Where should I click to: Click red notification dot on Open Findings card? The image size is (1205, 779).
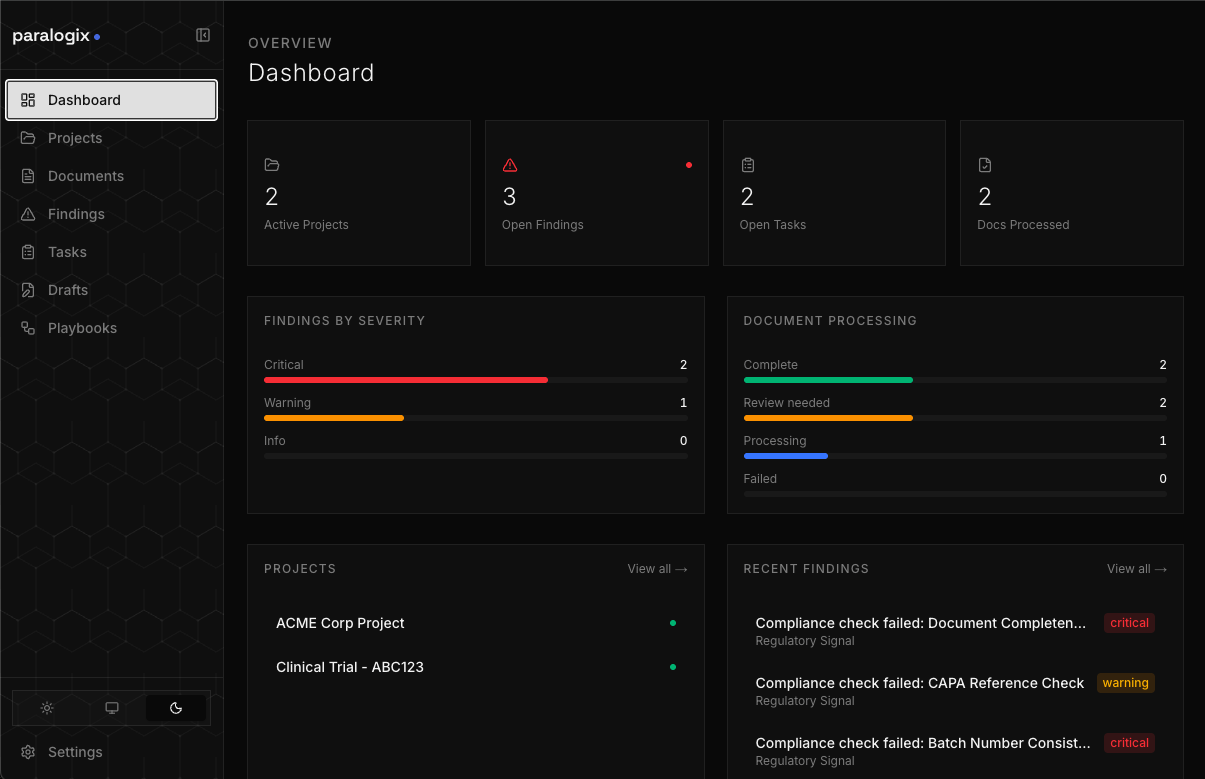[689, 165]
